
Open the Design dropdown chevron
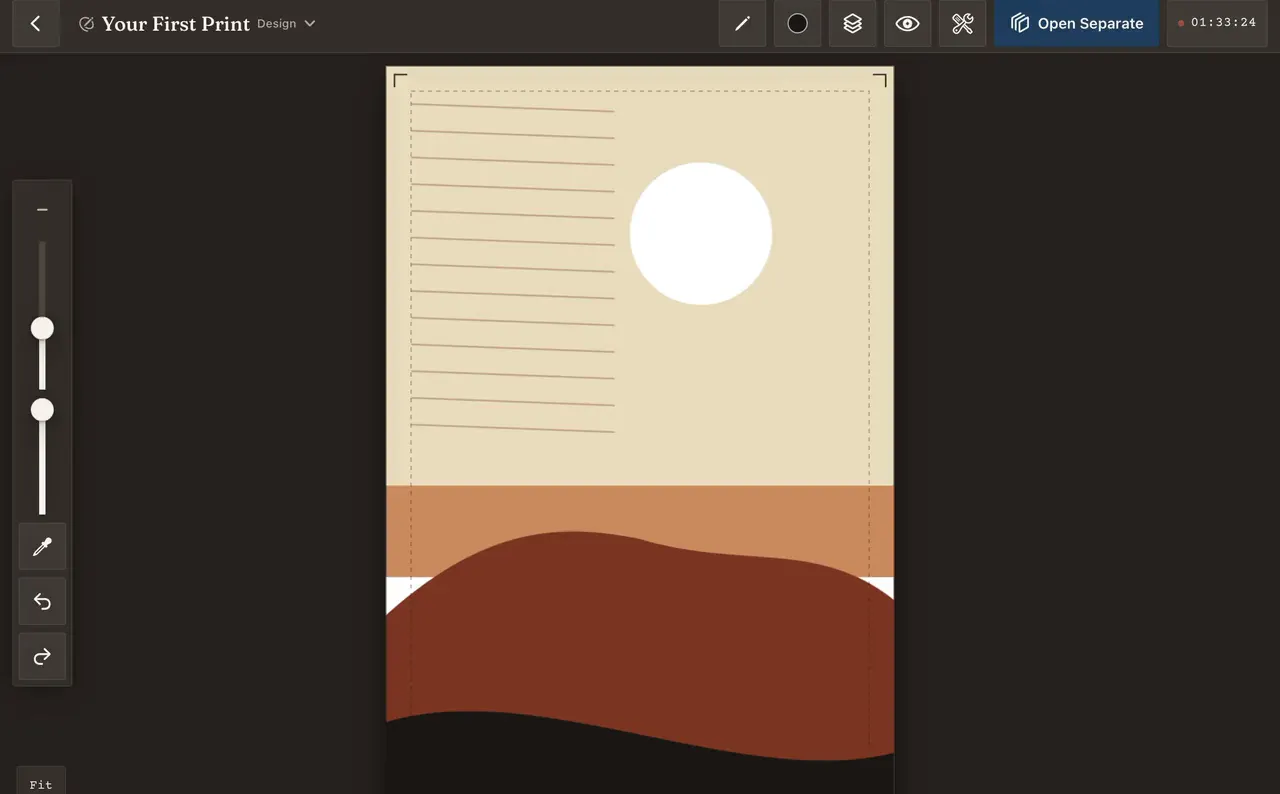(309, 23)
